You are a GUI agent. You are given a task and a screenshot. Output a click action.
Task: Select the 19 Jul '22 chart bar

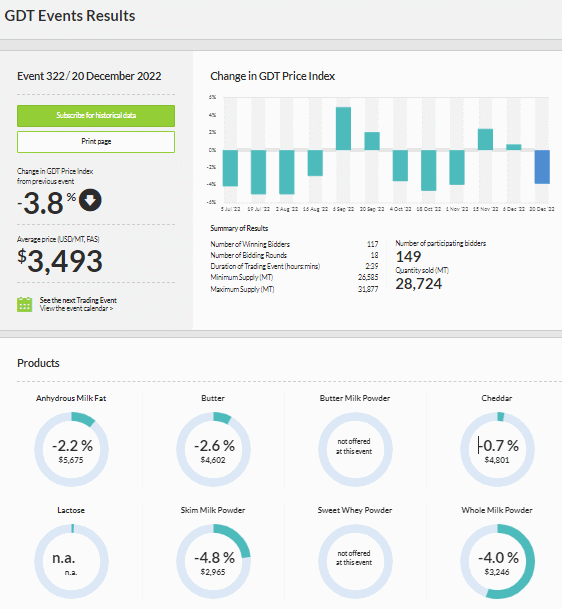(259, 172)
